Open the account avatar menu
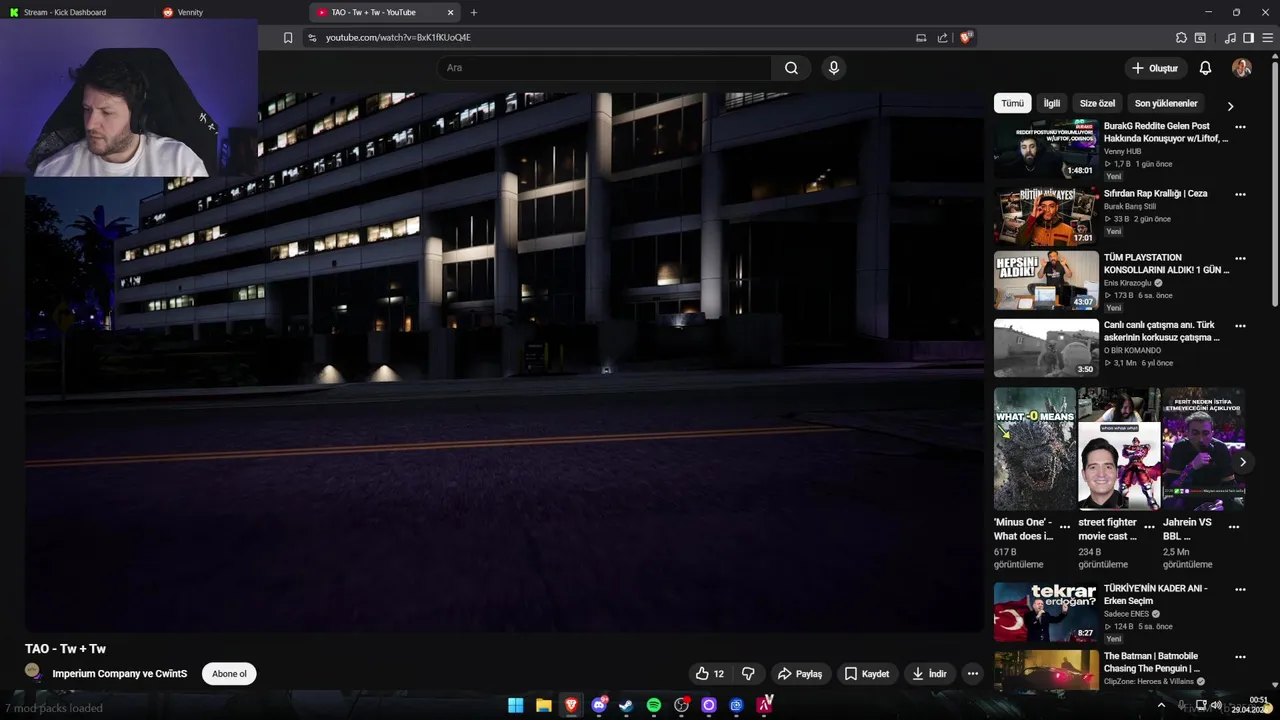 click(1241, 68)
